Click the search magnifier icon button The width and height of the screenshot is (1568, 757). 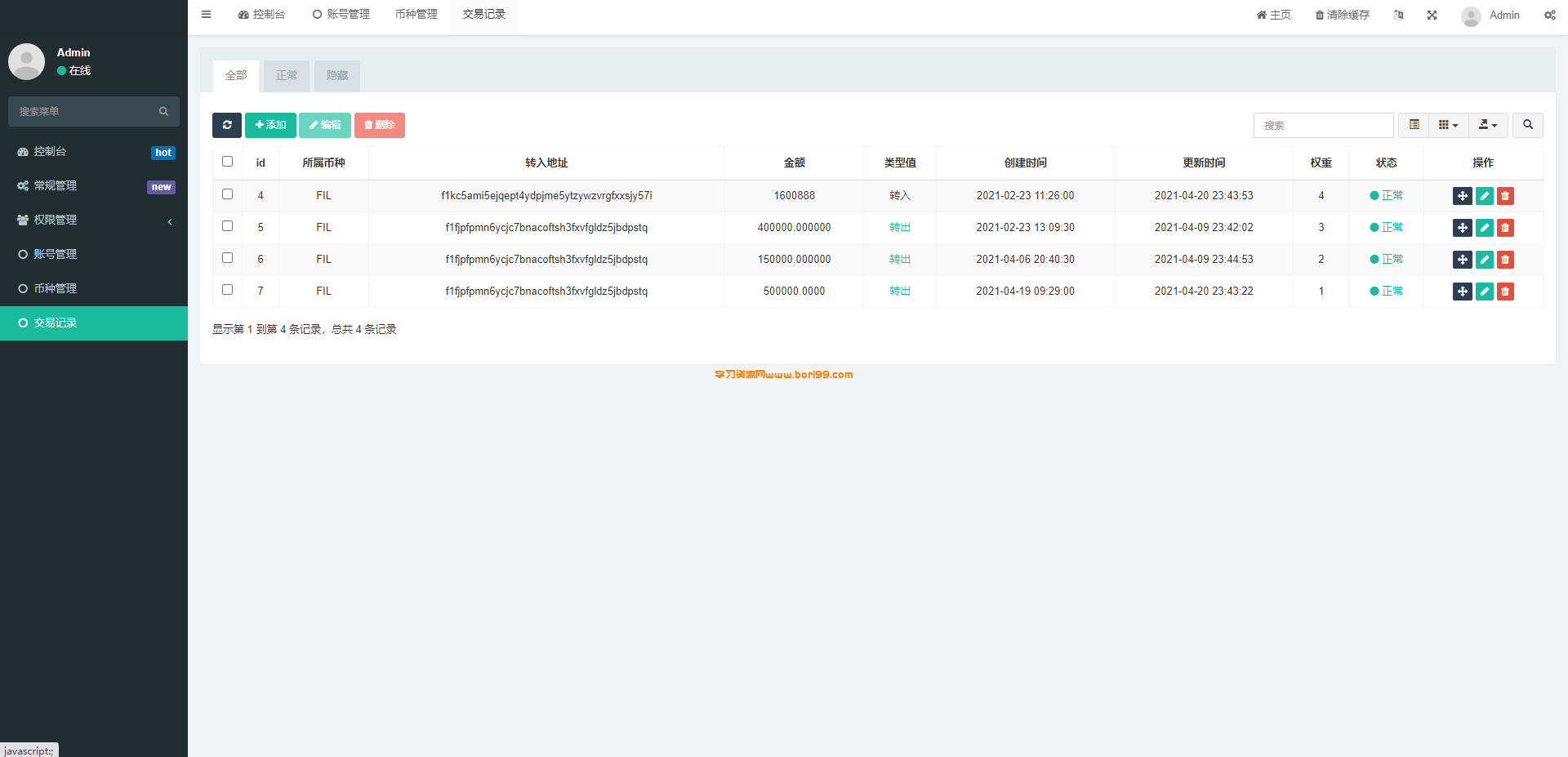click(1528, 125)
